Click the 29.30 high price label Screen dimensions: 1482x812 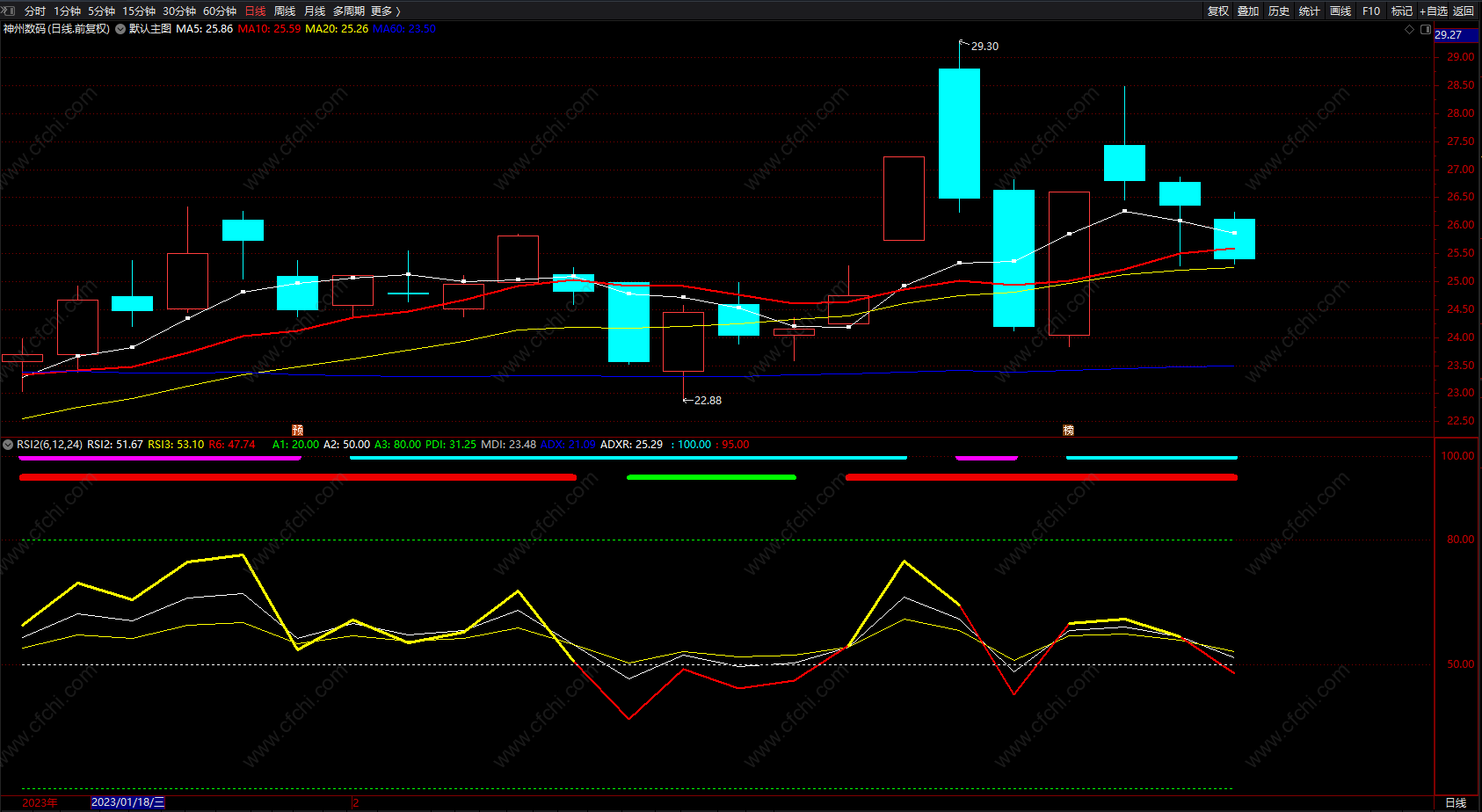click(984, 47)
